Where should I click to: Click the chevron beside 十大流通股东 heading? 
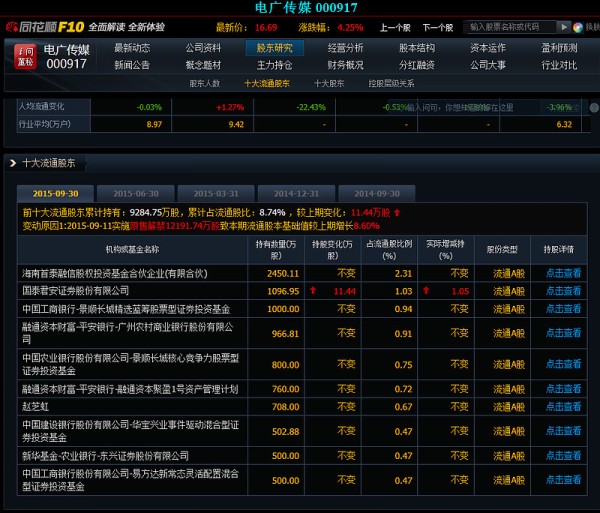13,163
